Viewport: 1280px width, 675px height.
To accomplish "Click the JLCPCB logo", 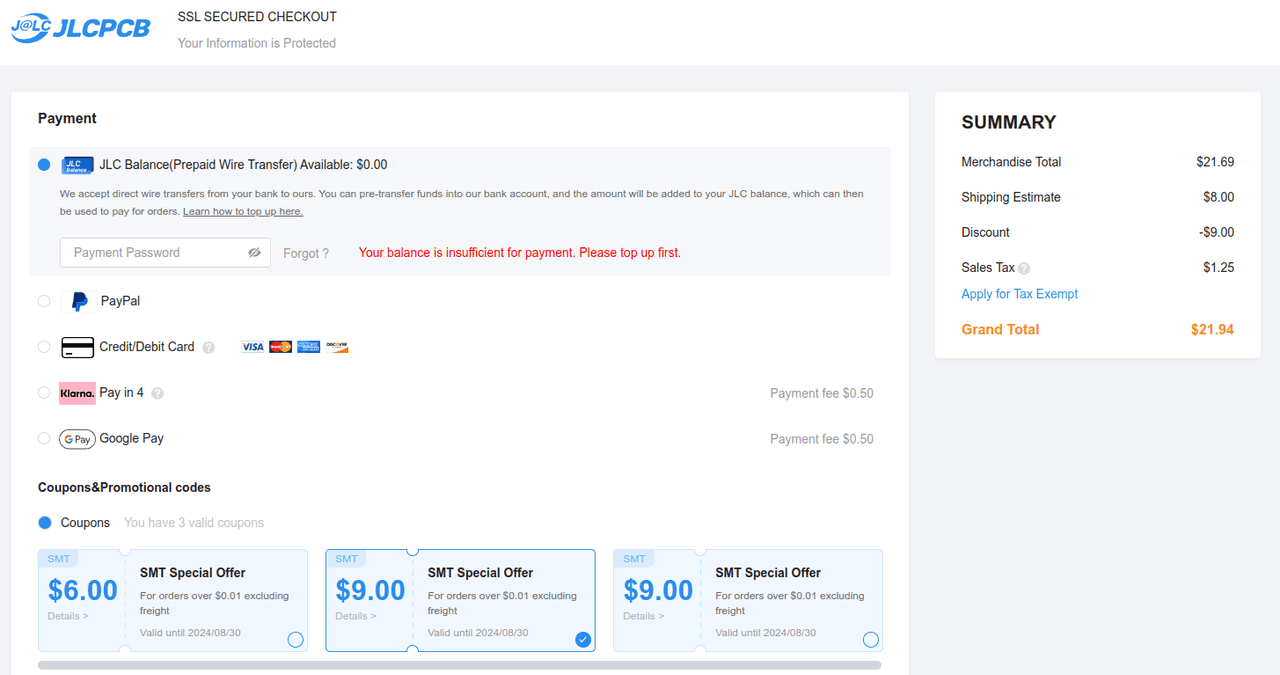I will [x=80, y=28].
